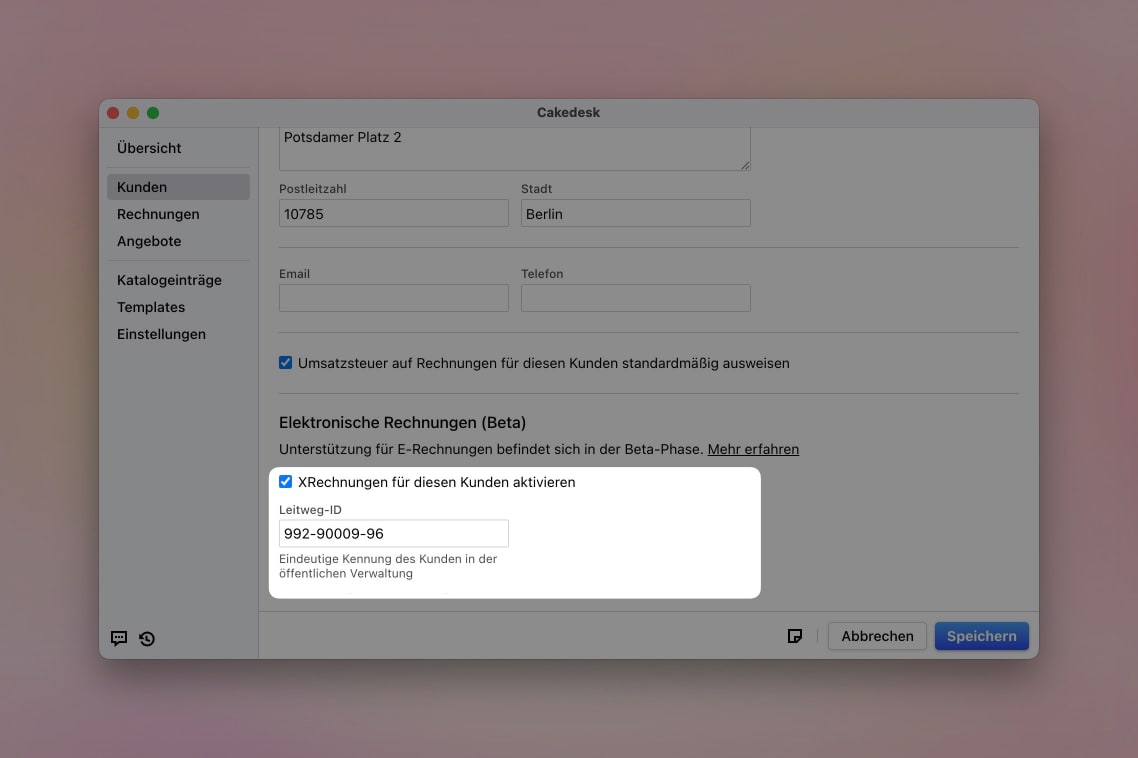Open Einstellungen from the sidebar
Viewport: 1138px width, 758px height.
(161, 334)
